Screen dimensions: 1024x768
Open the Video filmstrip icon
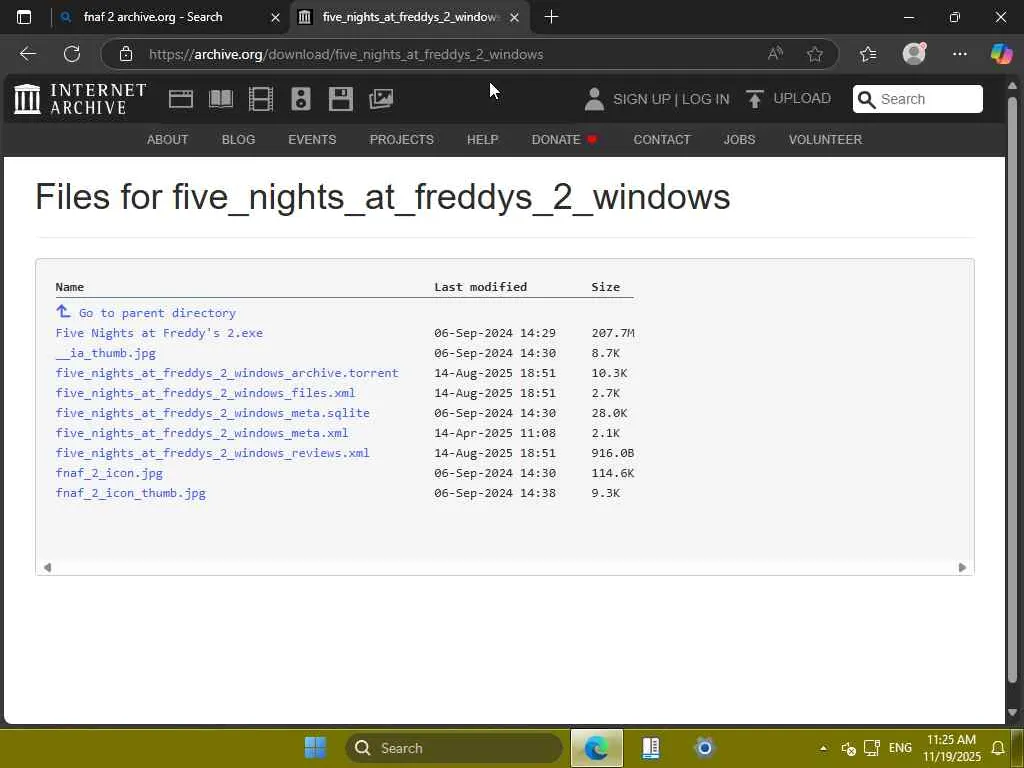tap(261, 99)
